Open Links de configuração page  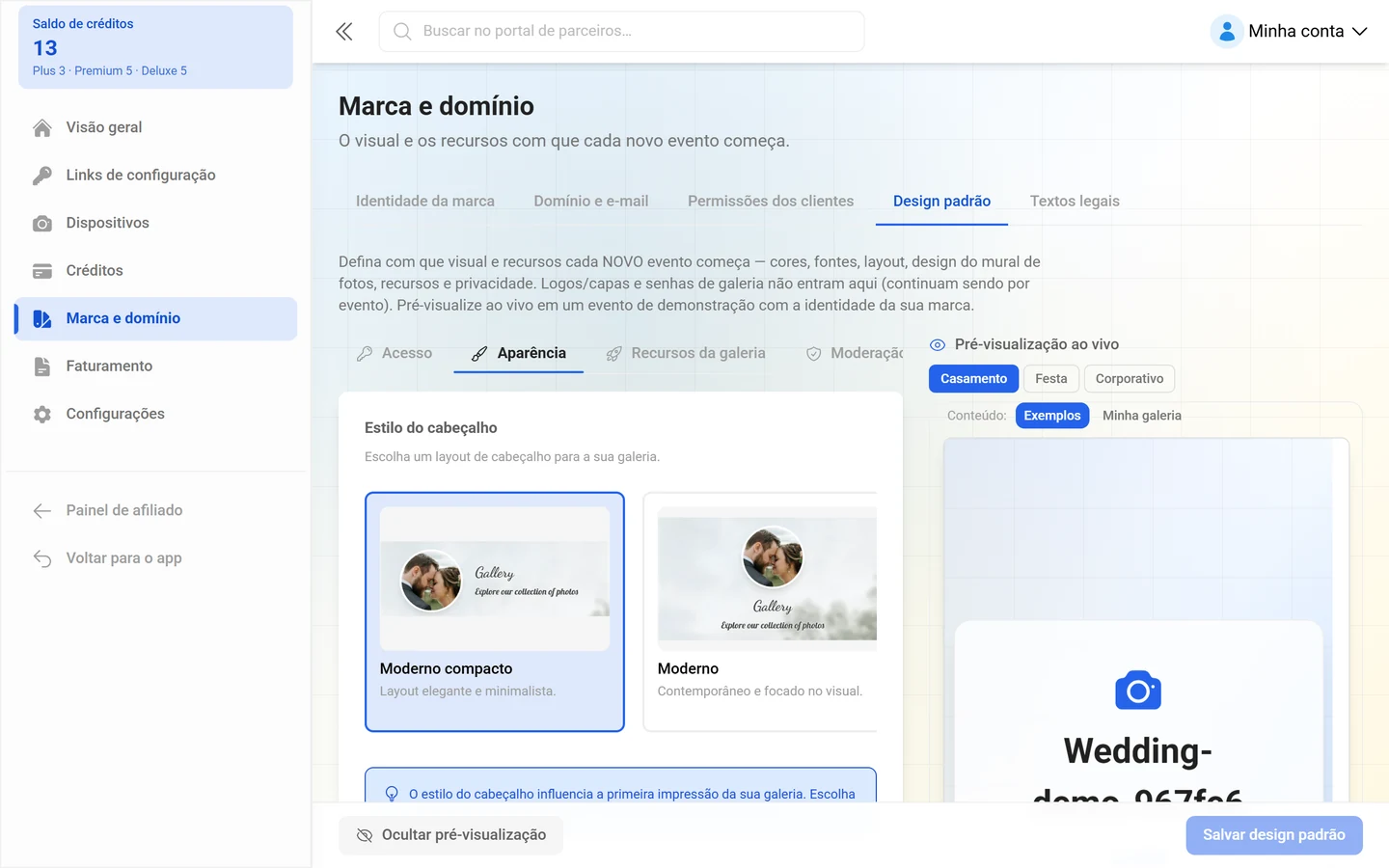156,176
